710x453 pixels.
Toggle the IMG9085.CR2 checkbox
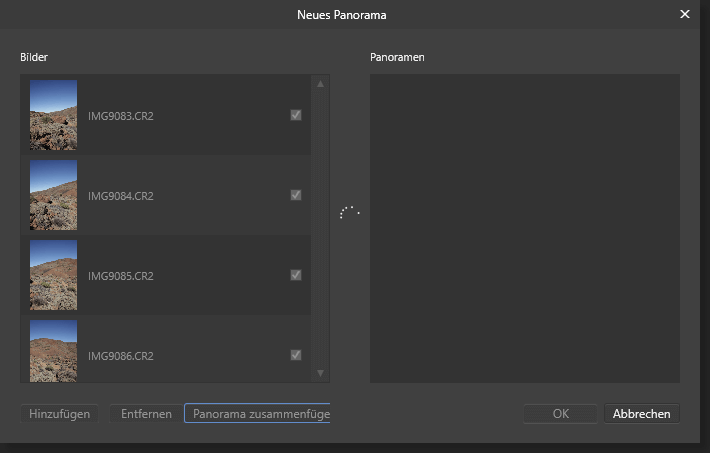click(x=296, y=275)
